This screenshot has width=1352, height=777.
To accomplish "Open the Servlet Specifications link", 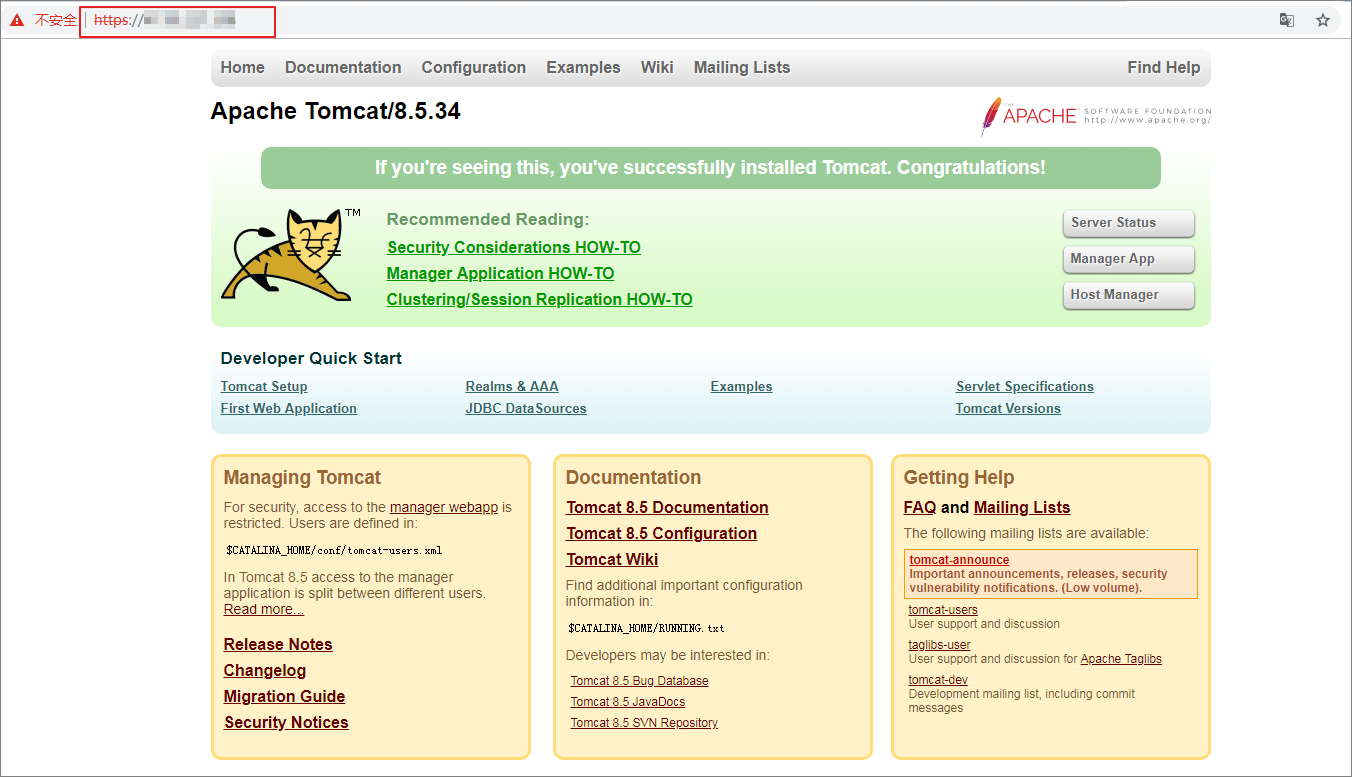I will tap(1025, 386).
